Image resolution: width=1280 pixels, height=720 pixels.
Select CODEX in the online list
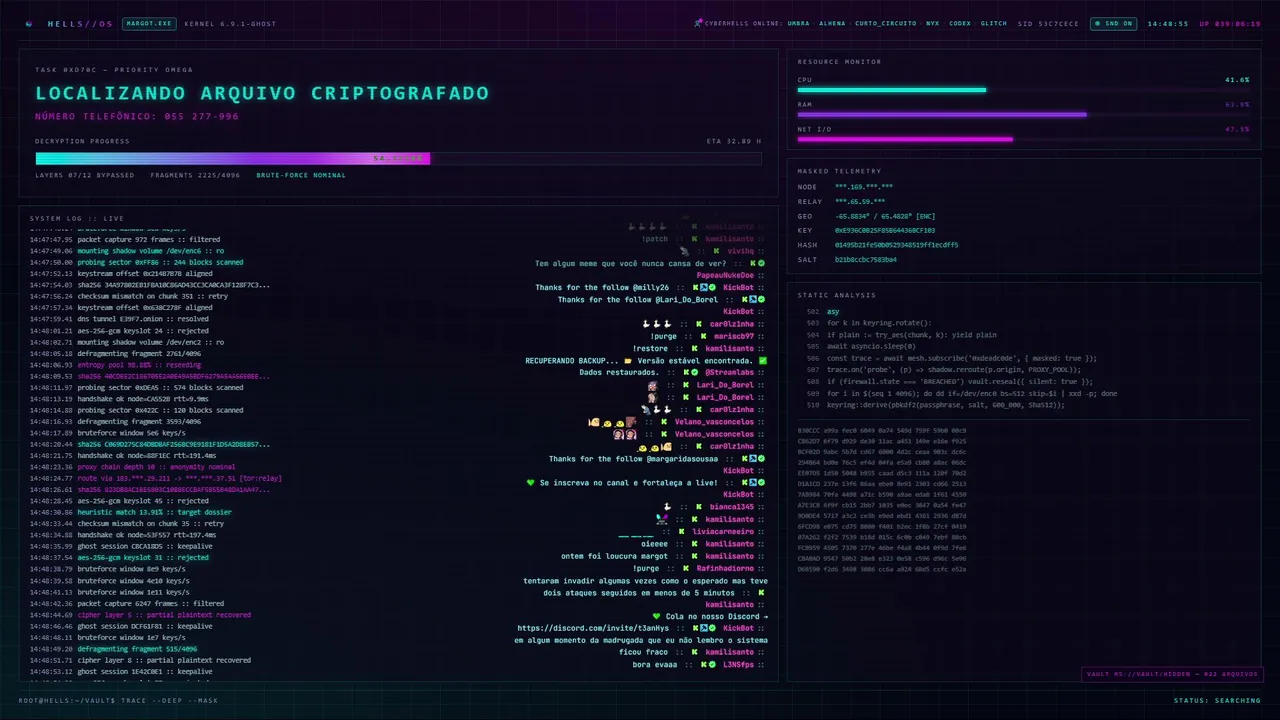pos(960,23)
